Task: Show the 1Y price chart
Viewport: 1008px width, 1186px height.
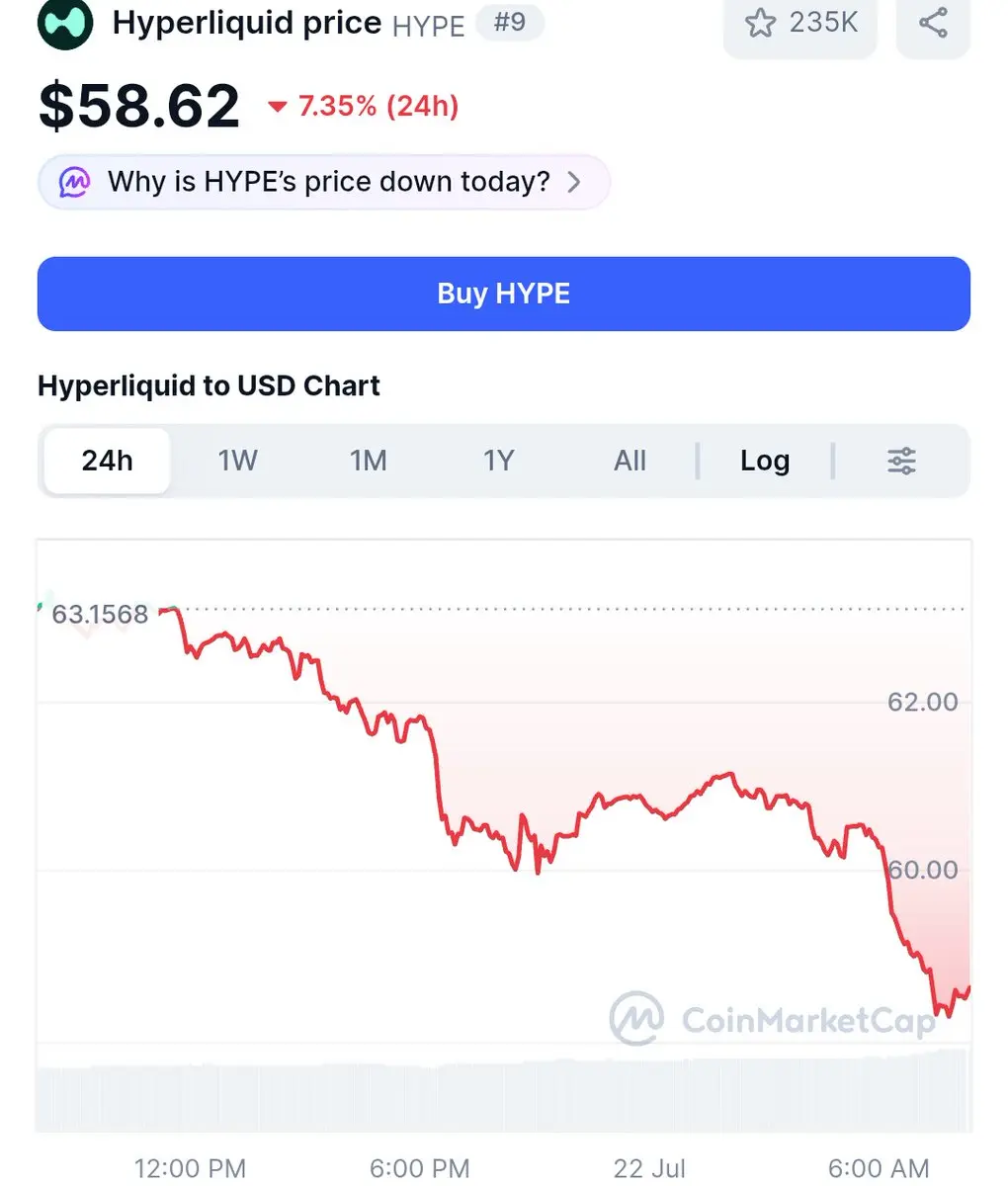Action: (499, 461)
